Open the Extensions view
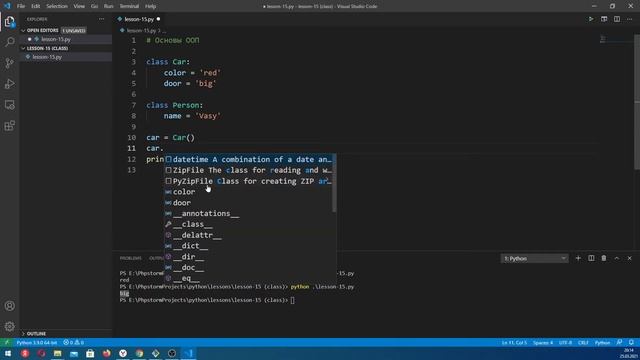Screen dimensions: 640x360 [9, 125]
